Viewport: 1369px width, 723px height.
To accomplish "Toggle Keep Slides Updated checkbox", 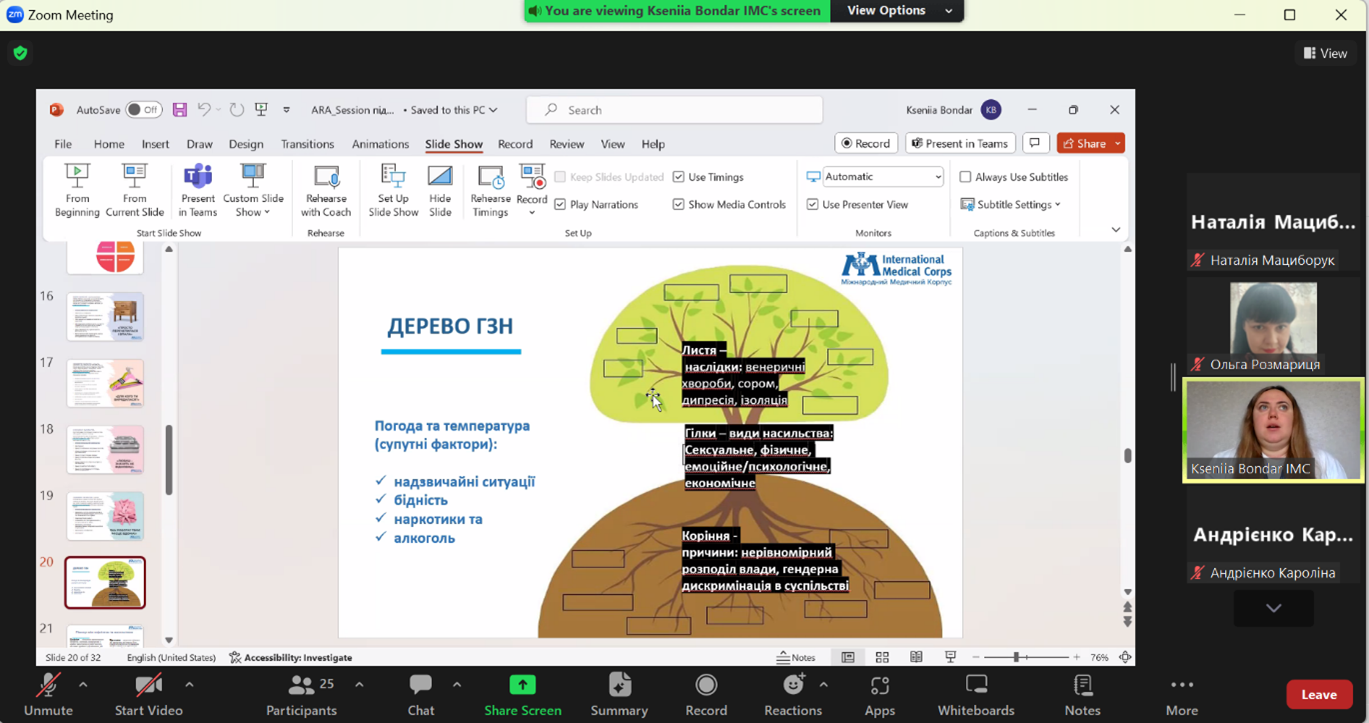I will pos(560,177).
